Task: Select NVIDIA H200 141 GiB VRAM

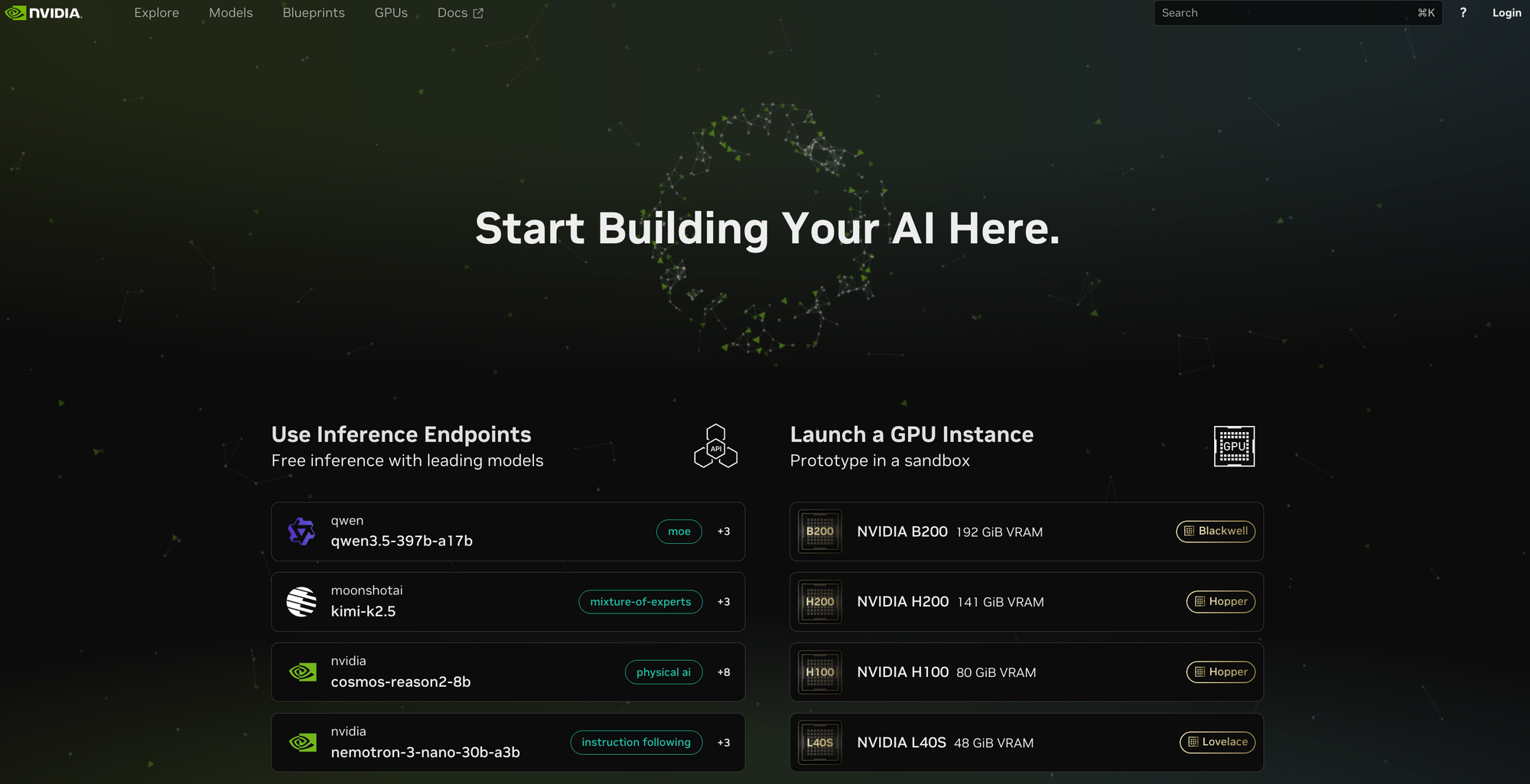Action: (1027, 602)
